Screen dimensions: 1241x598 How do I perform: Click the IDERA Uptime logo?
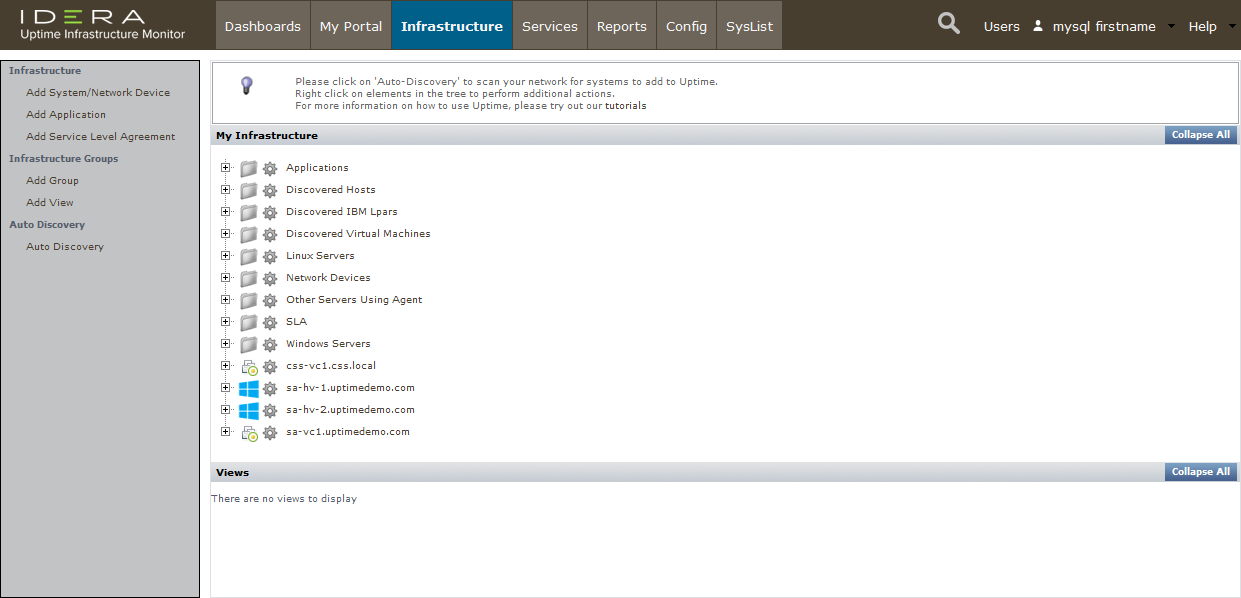[102, 25]
